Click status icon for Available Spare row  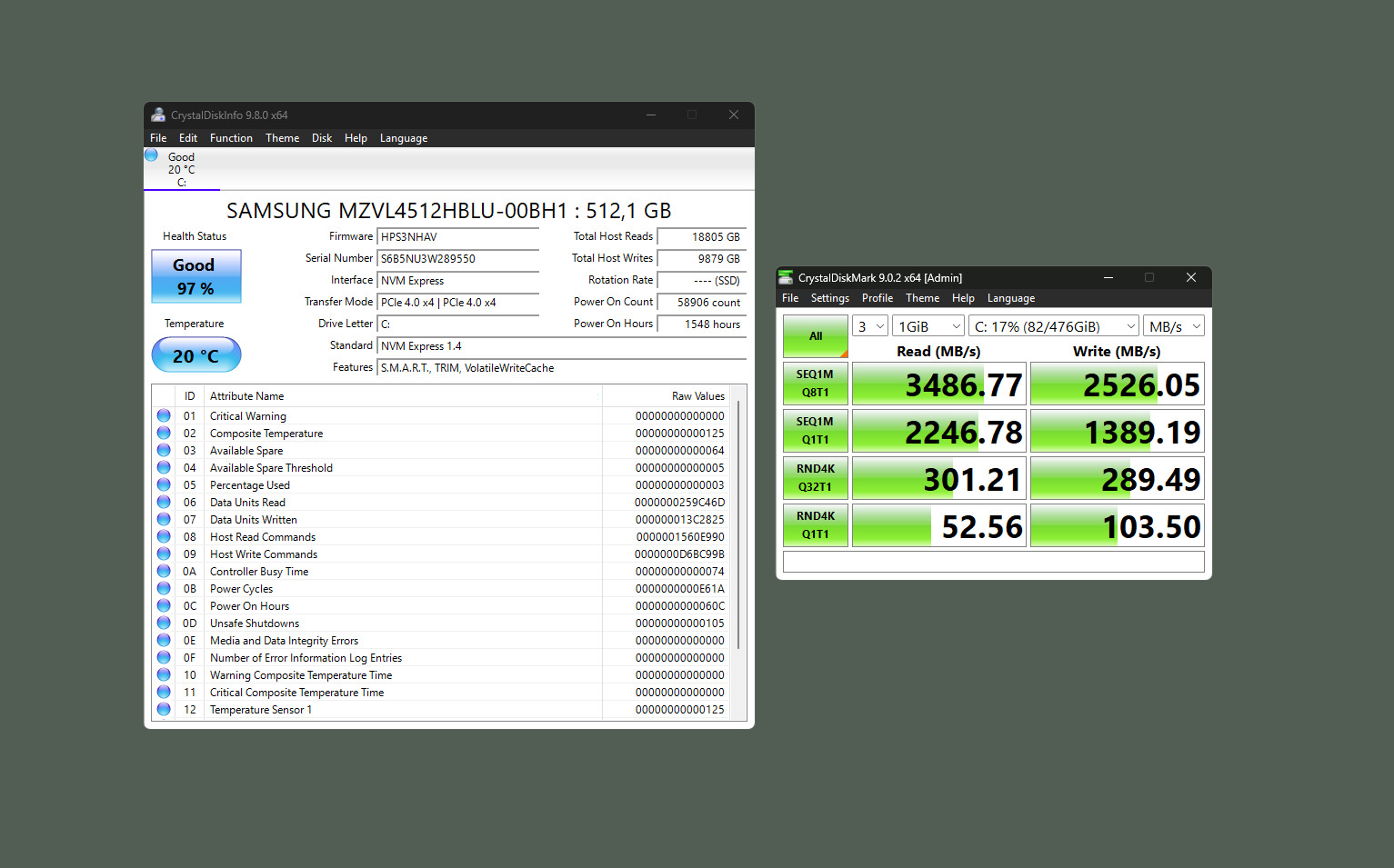tap(164, 450)
